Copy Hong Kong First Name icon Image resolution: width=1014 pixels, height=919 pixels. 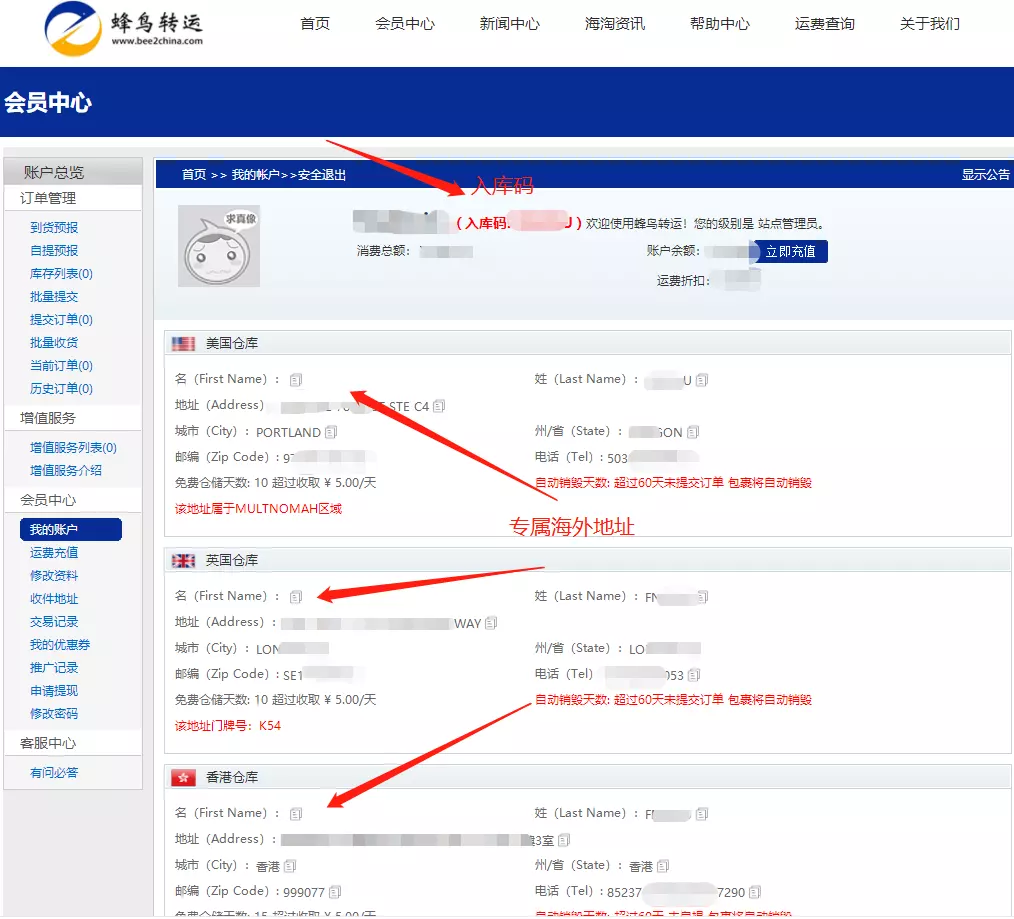click(296, 814)
